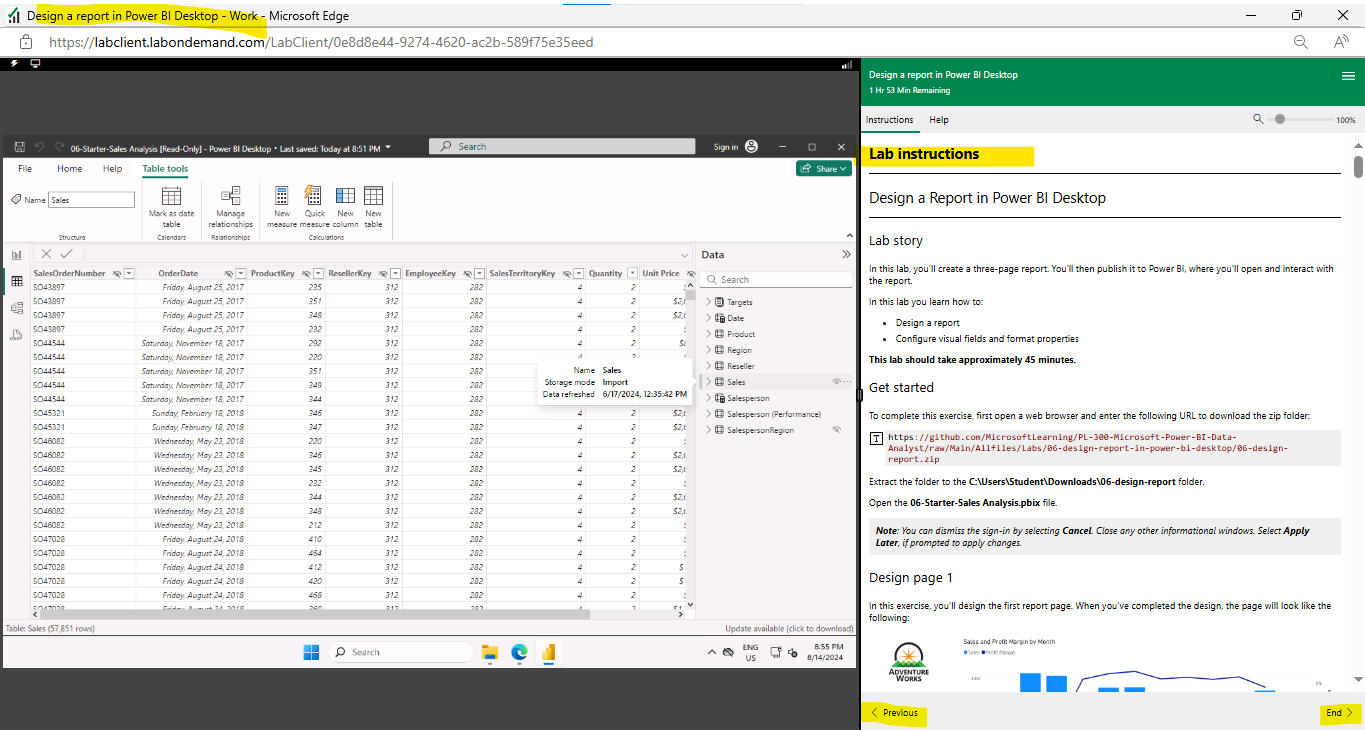1365x730 pixels.
Task: Open DAX query view in left sidebar
Action: [x=16, y=335]
